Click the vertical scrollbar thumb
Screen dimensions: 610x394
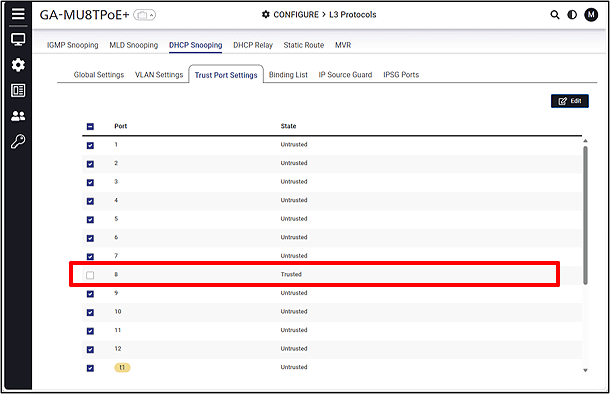point(585,215)
